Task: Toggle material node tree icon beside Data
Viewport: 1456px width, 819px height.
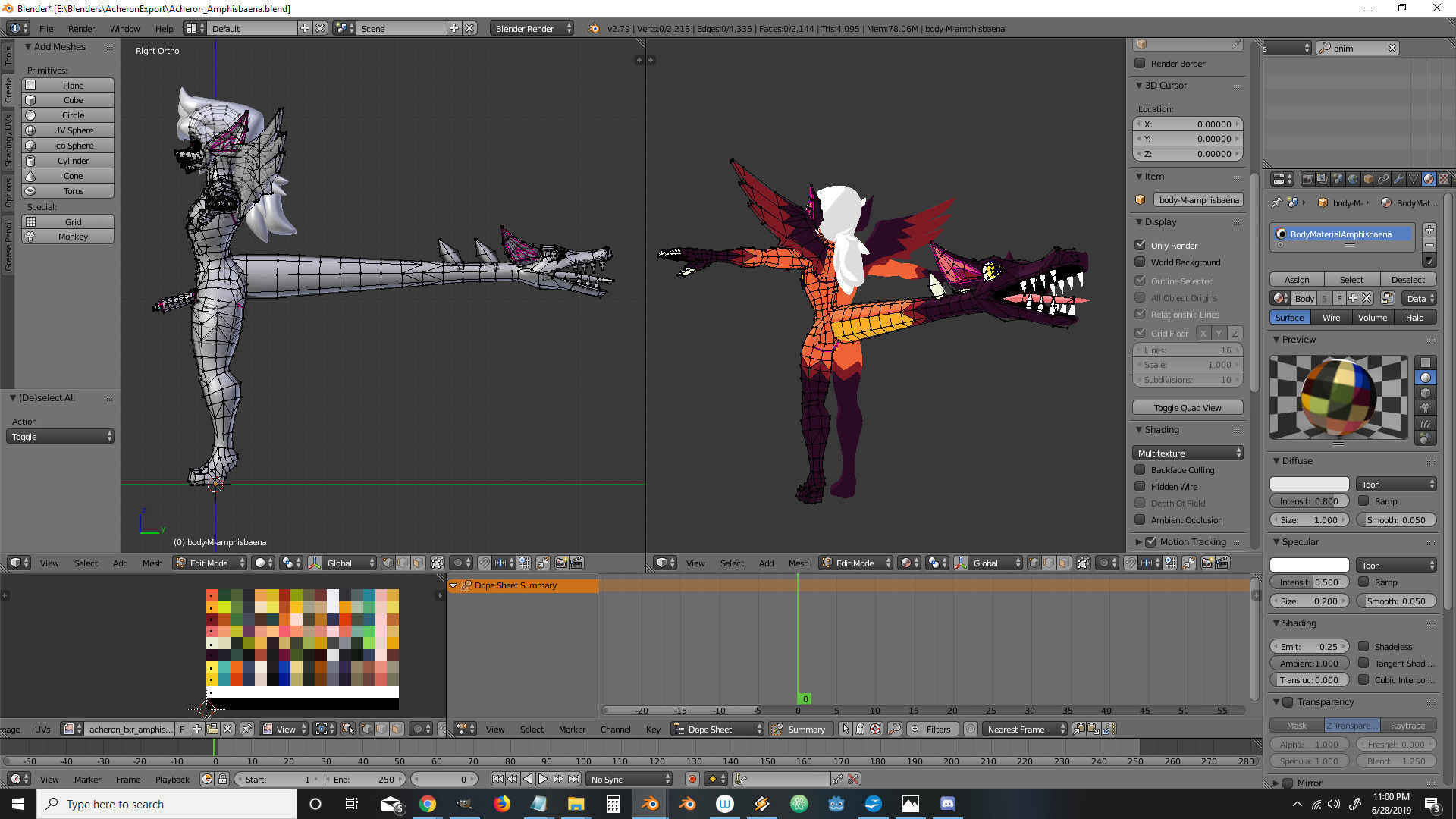Action: 1388,298
